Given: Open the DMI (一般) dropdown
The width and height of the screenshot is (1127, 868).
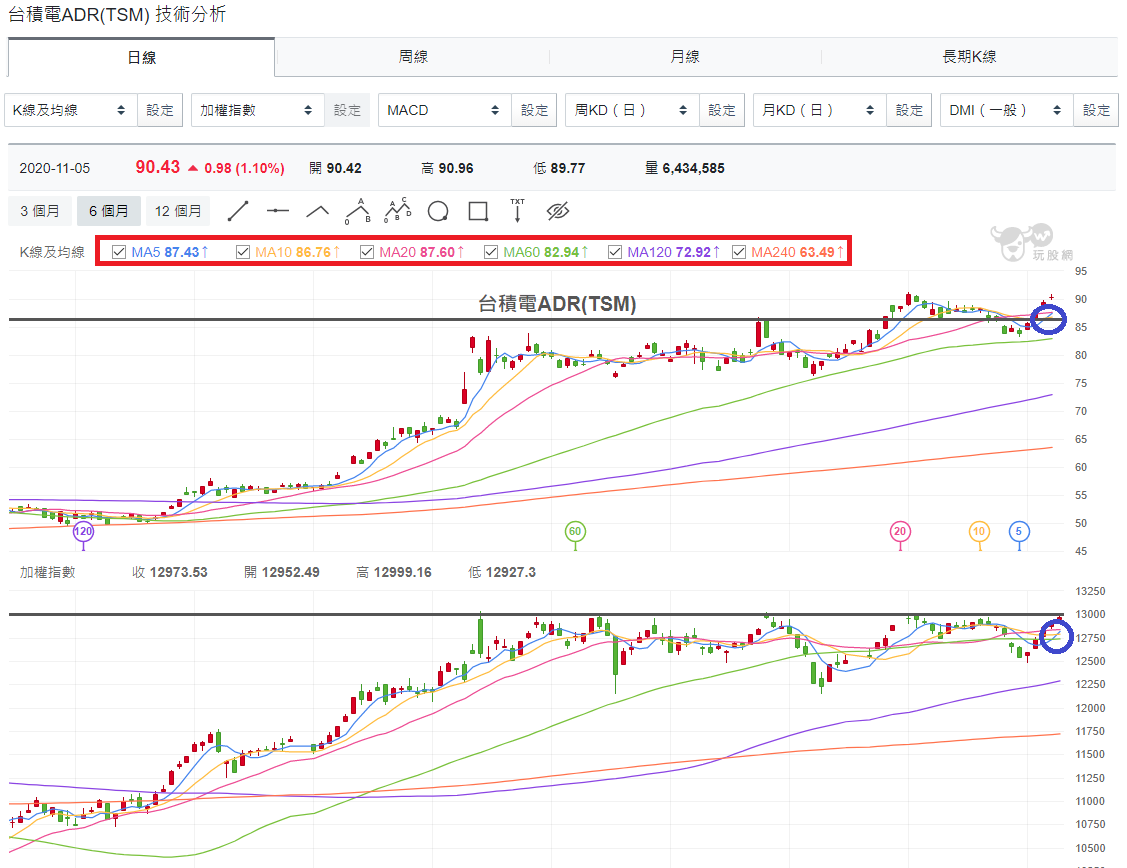Looking at the screenshot, I should [x=1007, y=110].
